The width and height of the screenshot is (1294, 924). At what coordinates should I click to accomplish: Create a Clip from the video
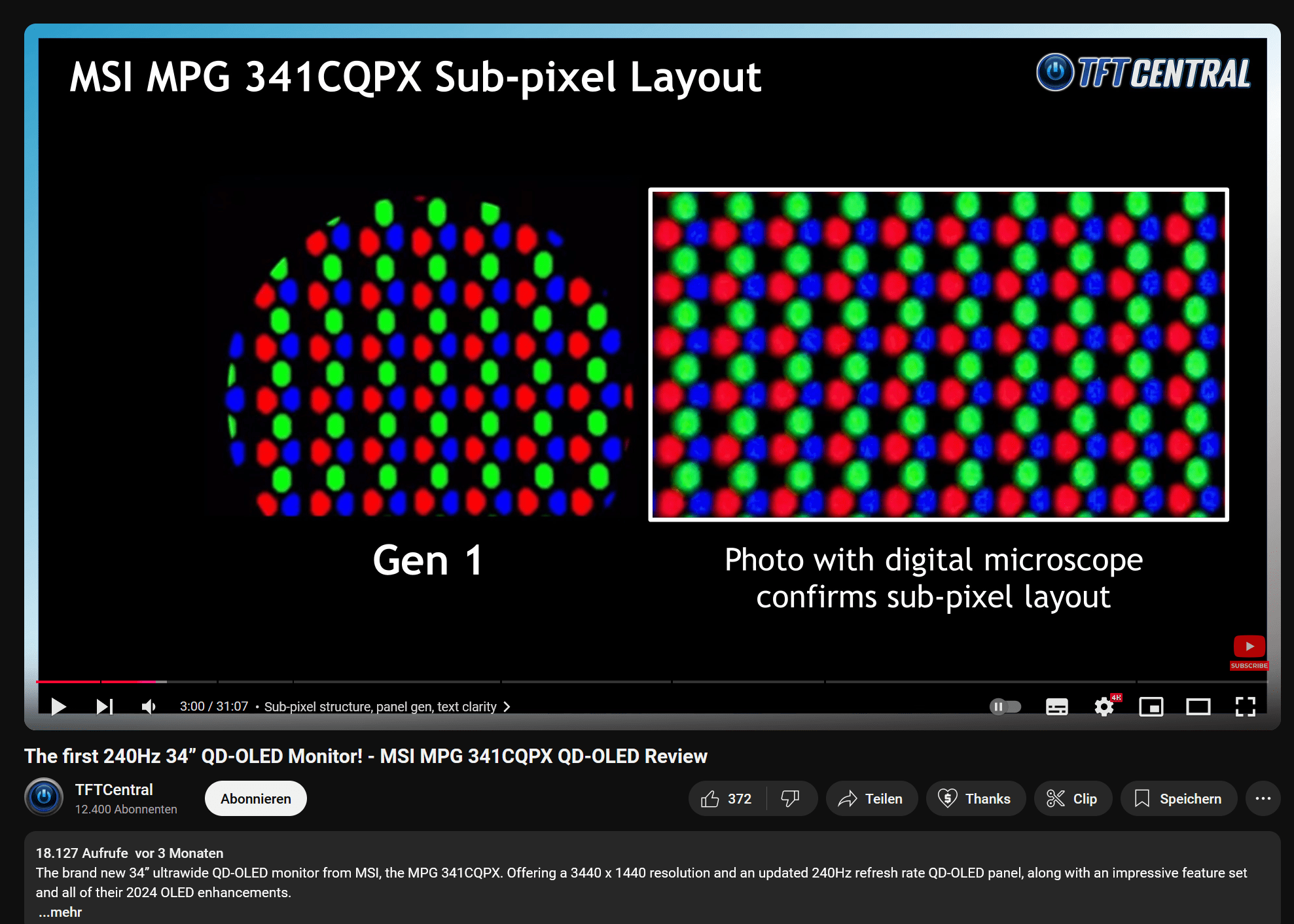(1073, 798)
